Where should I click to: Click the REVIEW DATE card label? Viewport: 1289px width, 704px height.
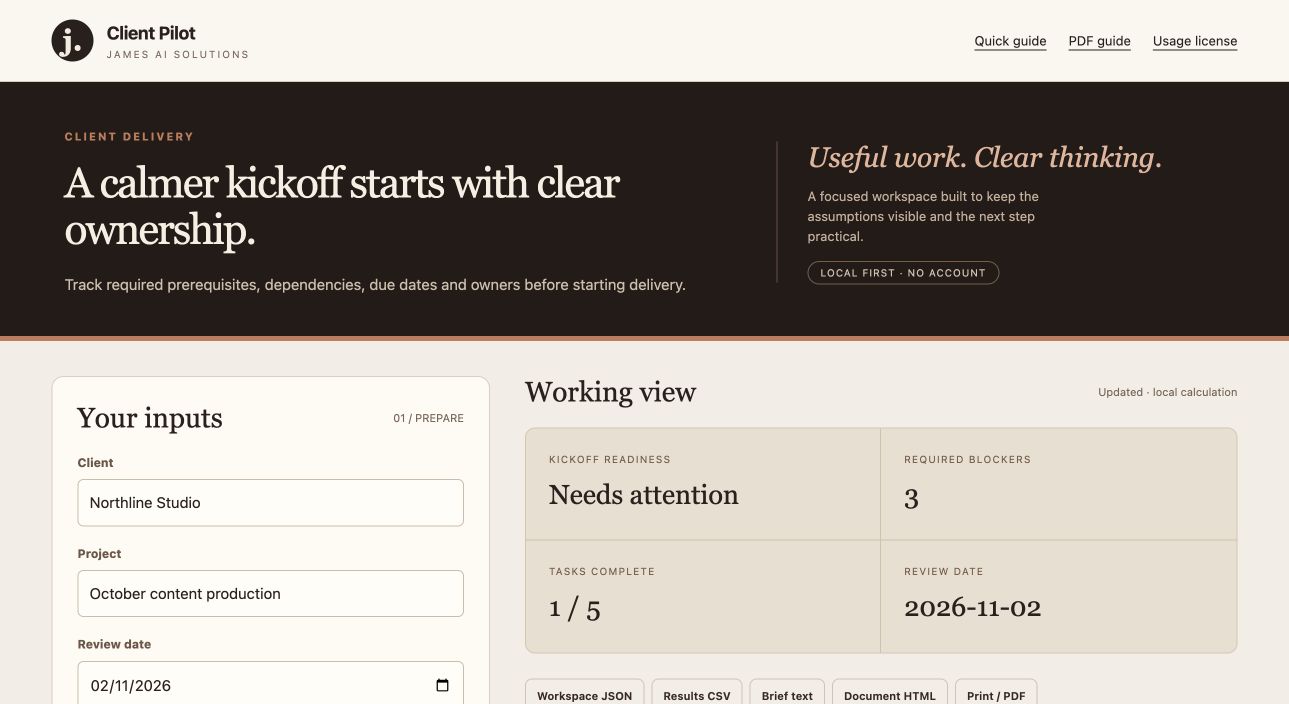[944, 572]
